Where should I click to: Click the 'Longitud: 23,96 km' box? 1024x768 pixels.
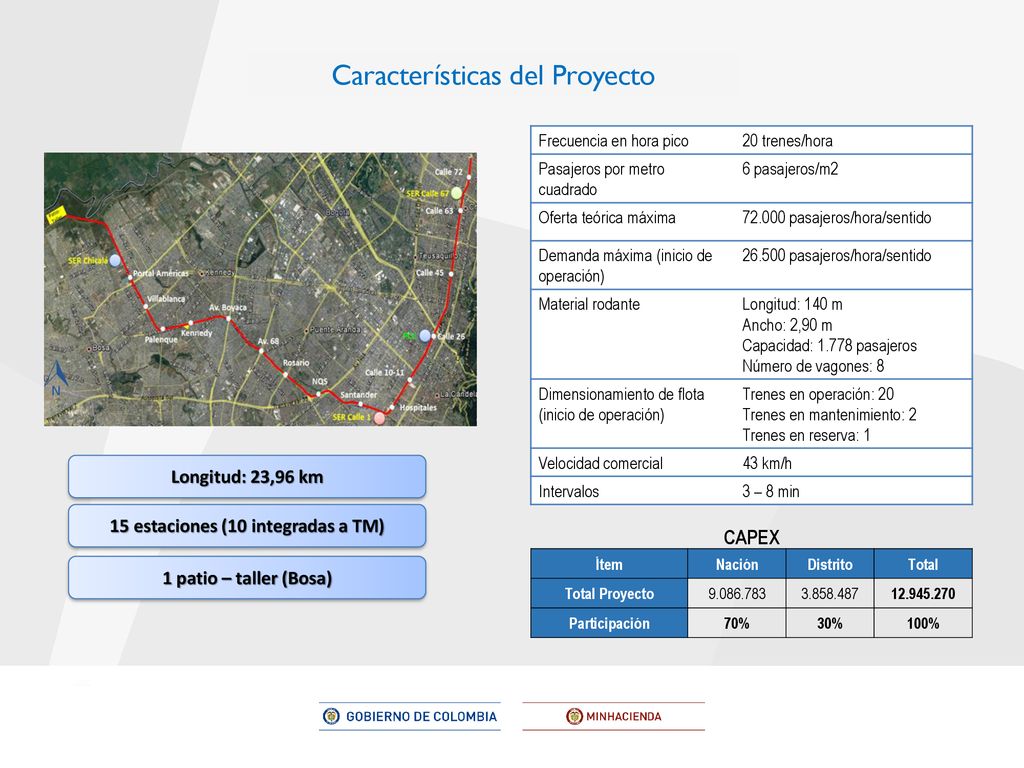[247, 477]
